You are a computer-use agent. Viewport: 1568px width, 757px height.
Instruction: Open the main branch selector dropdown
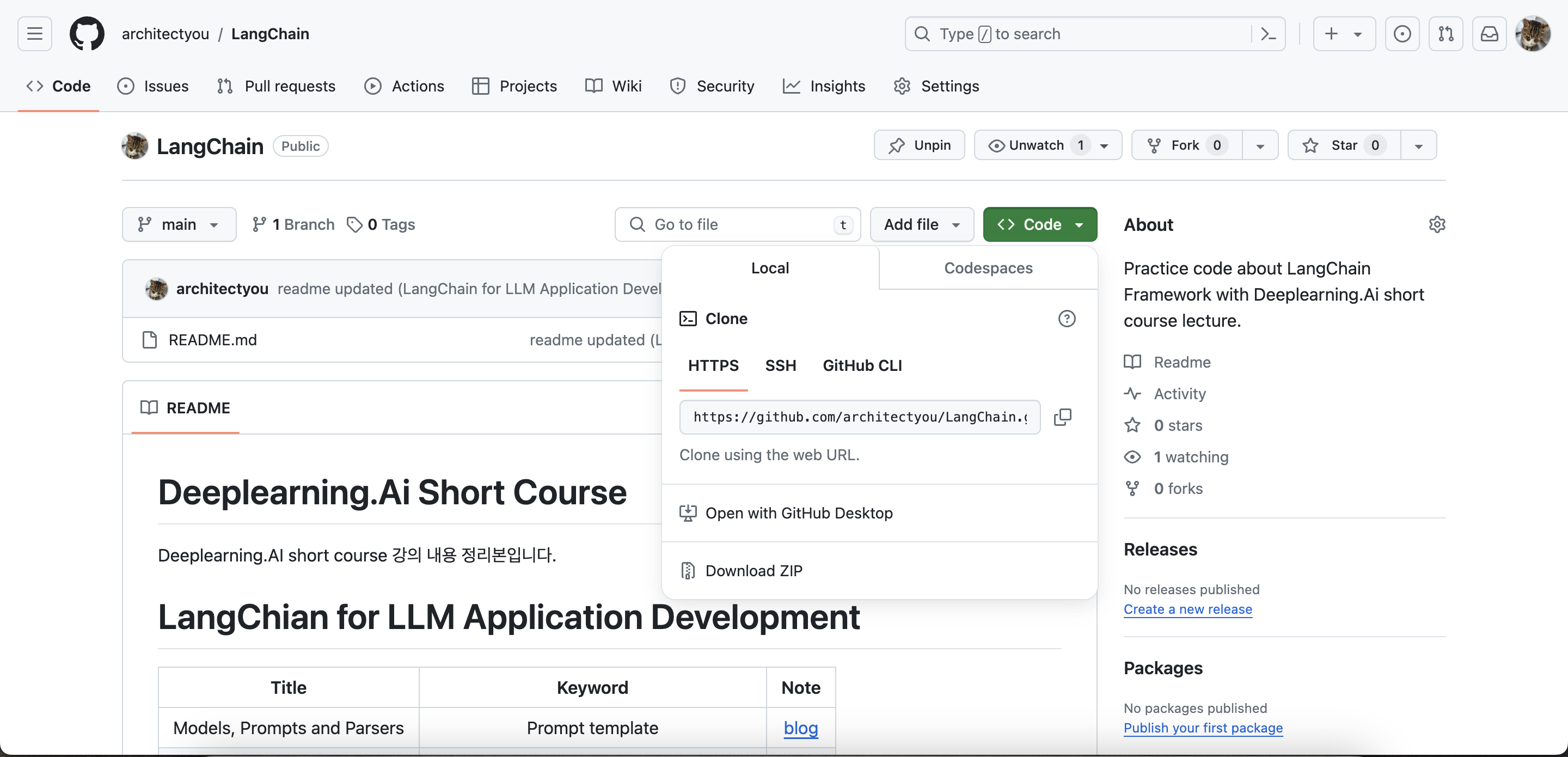pyautogui.click(x=179, y=225)
